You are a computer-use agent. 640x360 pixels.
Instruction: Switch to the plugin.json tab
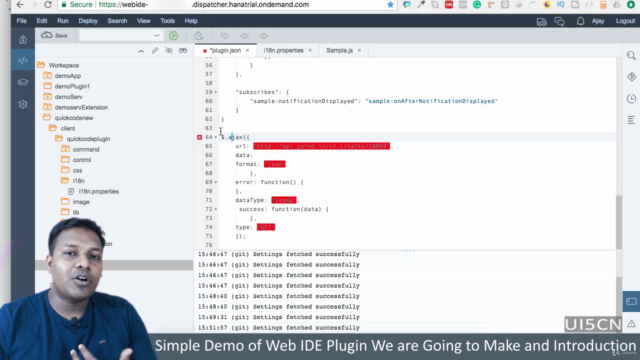[225, 51]
